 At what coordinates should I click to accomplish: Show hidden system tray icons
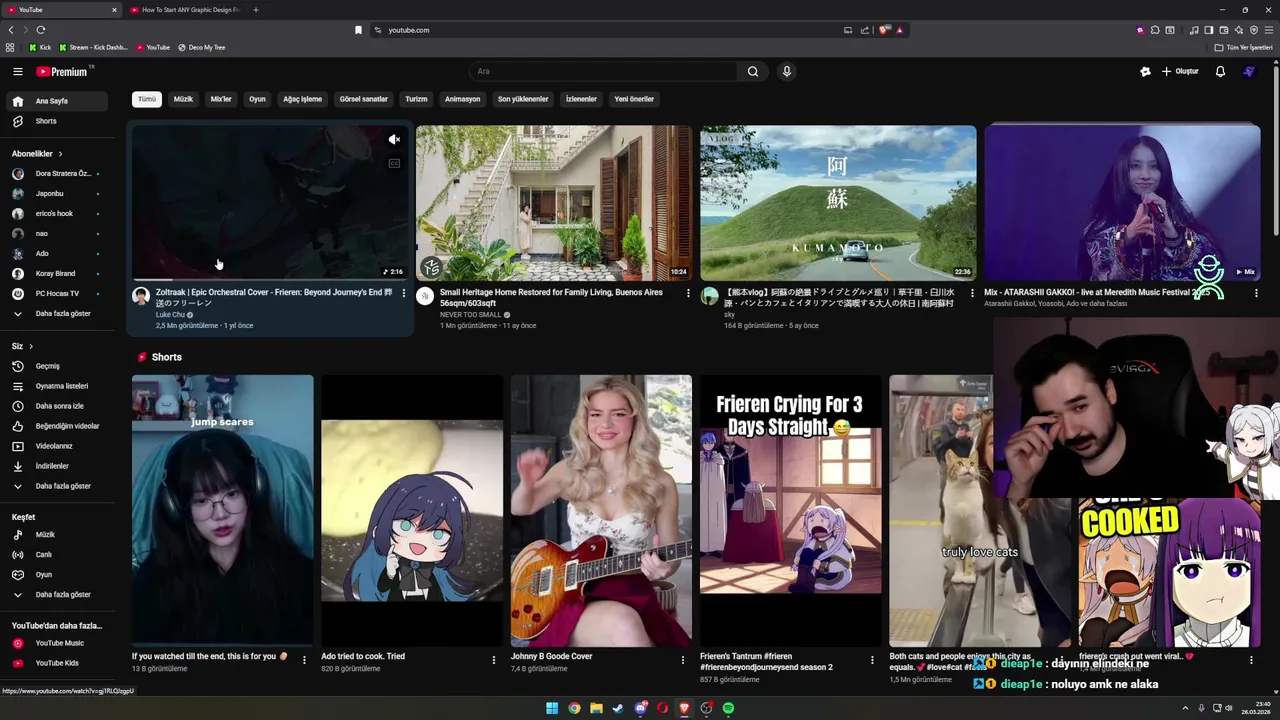click(x=1185, y=708)
